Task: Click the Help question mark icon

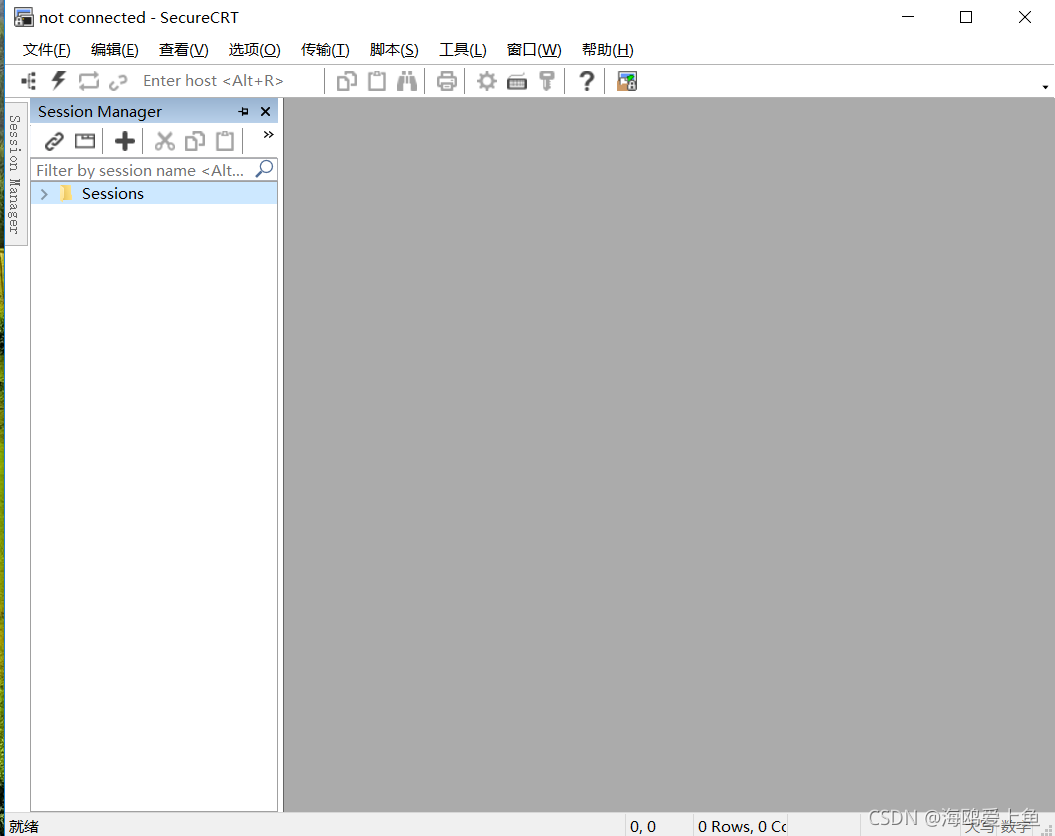Action: point(587,81)
